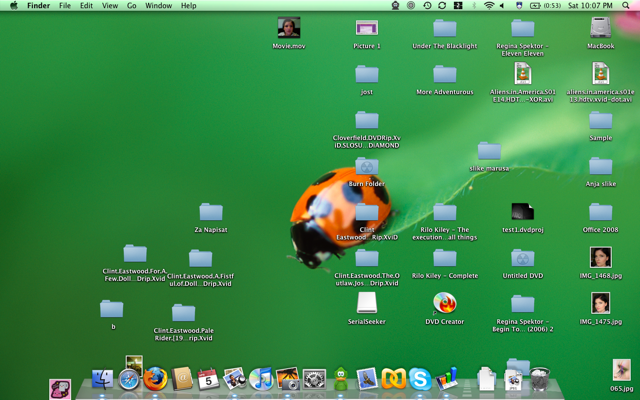
Task: Select the Under The Blacklight folder
Action: pos(444,28)
